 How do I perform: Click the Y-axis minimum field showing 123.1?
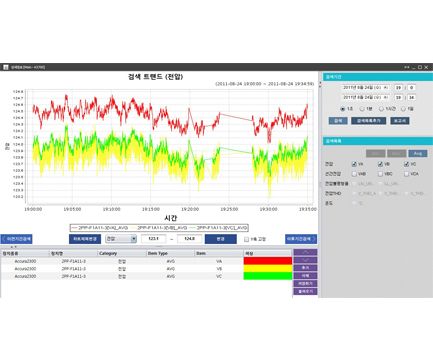point(153,239)
